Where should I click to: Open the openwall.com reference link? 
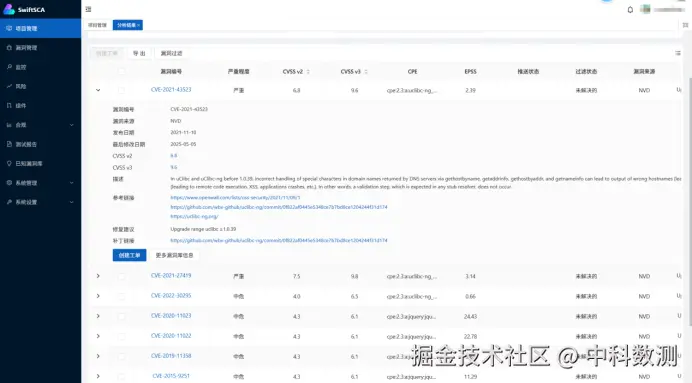235,198
